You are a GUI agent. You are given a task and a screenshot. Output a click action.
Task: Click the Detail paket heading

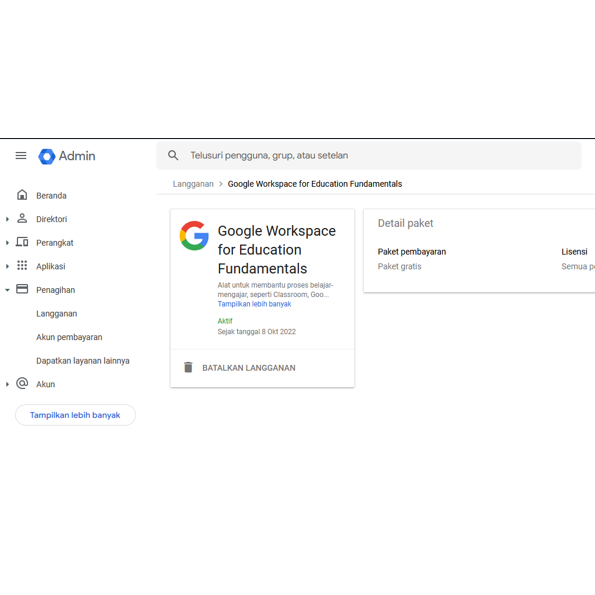(x=405, y=223)
